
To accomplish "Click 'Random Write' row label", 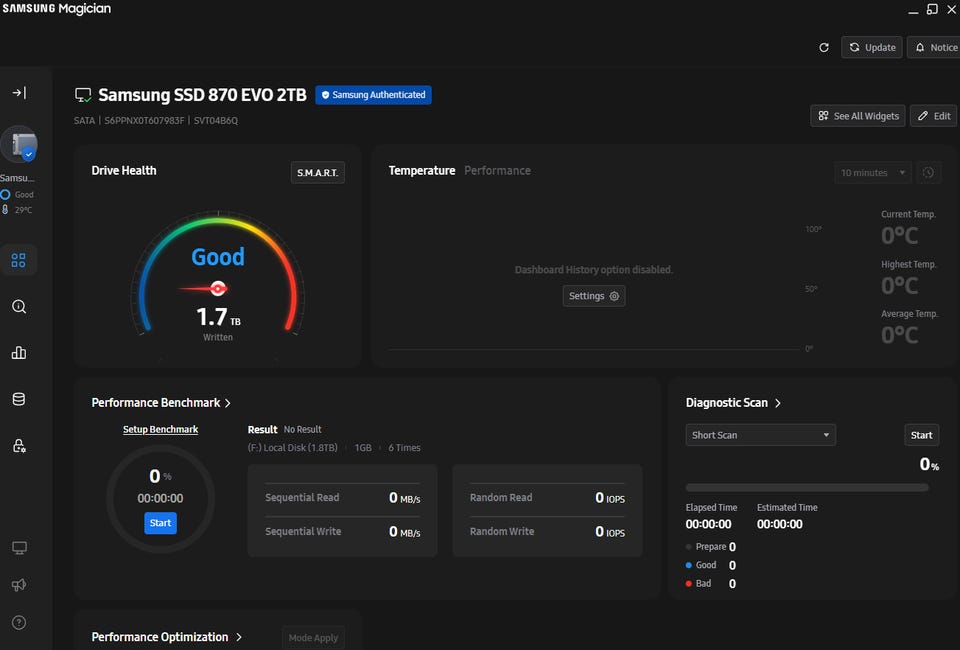I will click(x=502, y=531).
